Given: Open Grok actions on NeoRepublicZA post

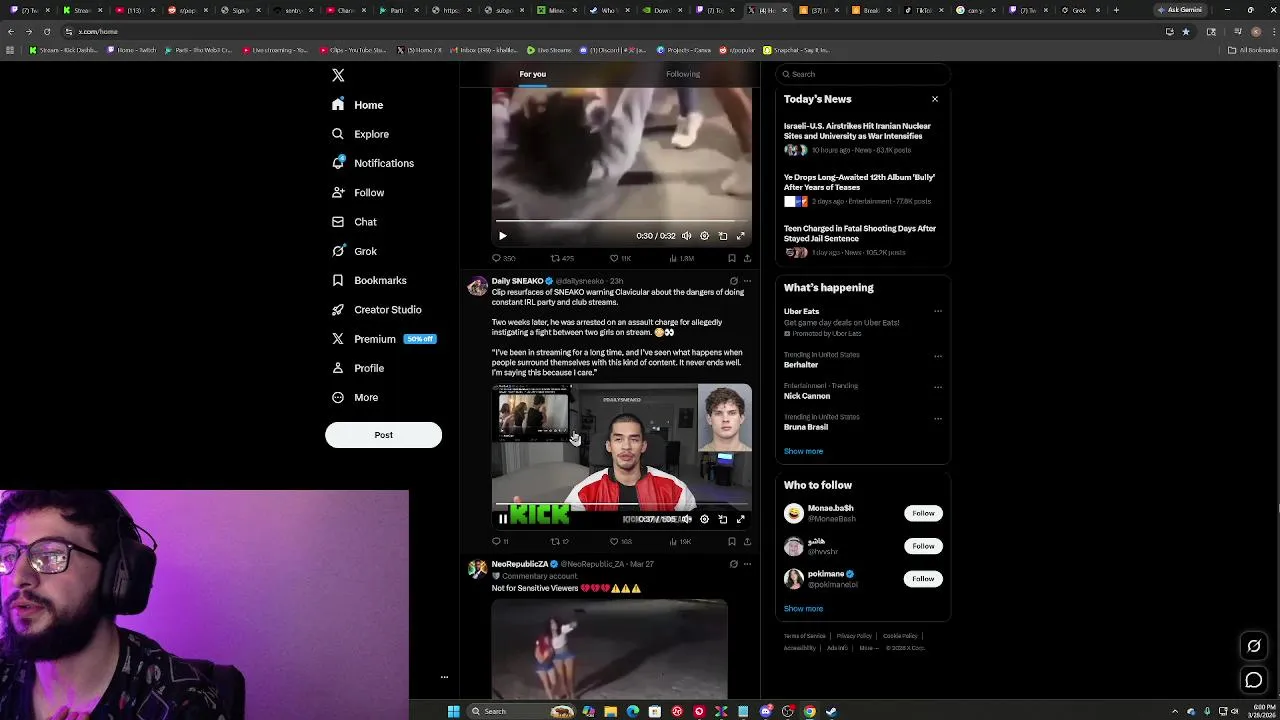Looking at the screenshot, I should click(x=733, y=564).
